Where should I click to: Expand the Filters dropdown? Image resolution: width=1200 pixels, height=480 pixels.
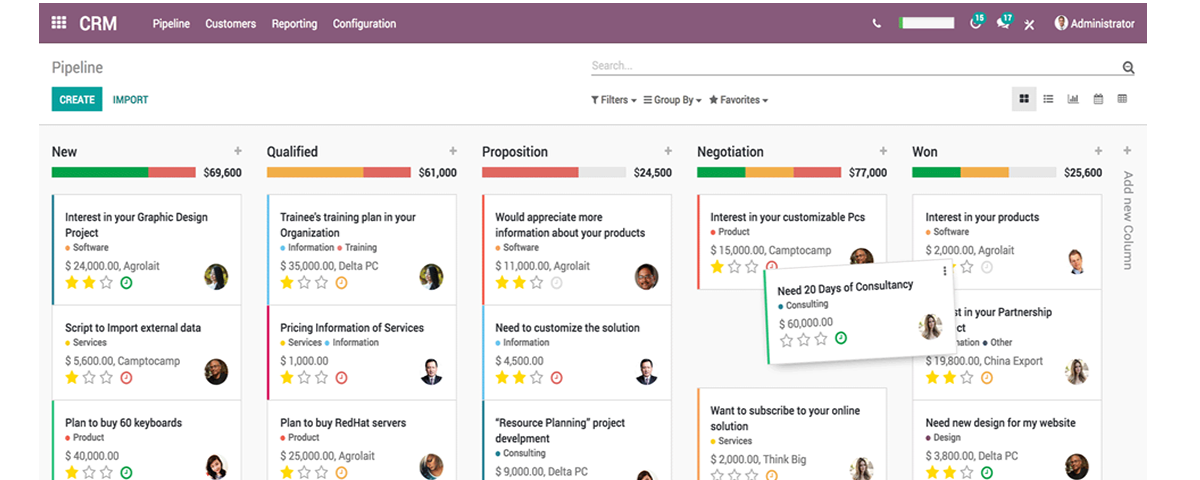point(613,100)
